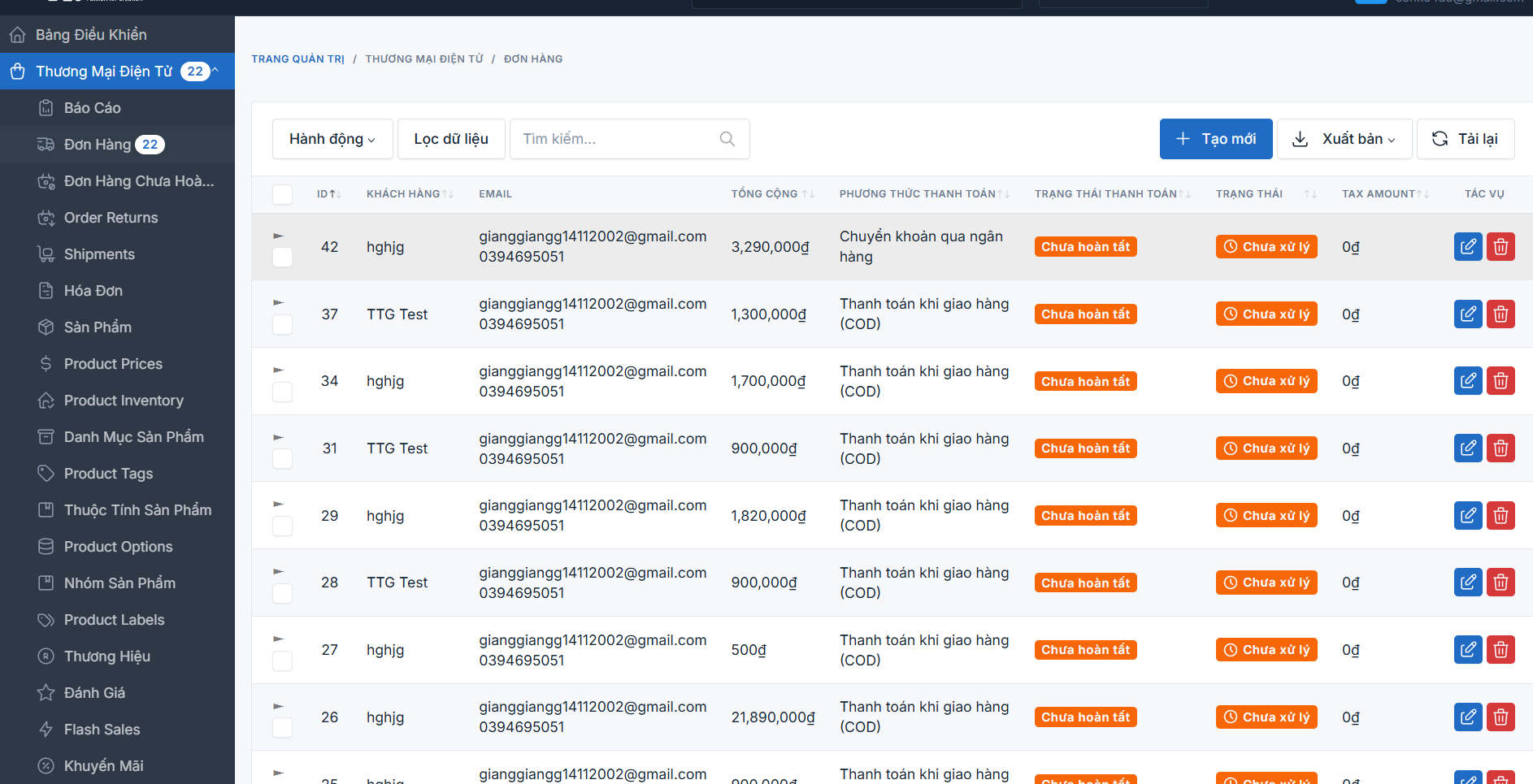Check the checkbox for order 37
Screen dimensions: 1533x784
point(282,325)
